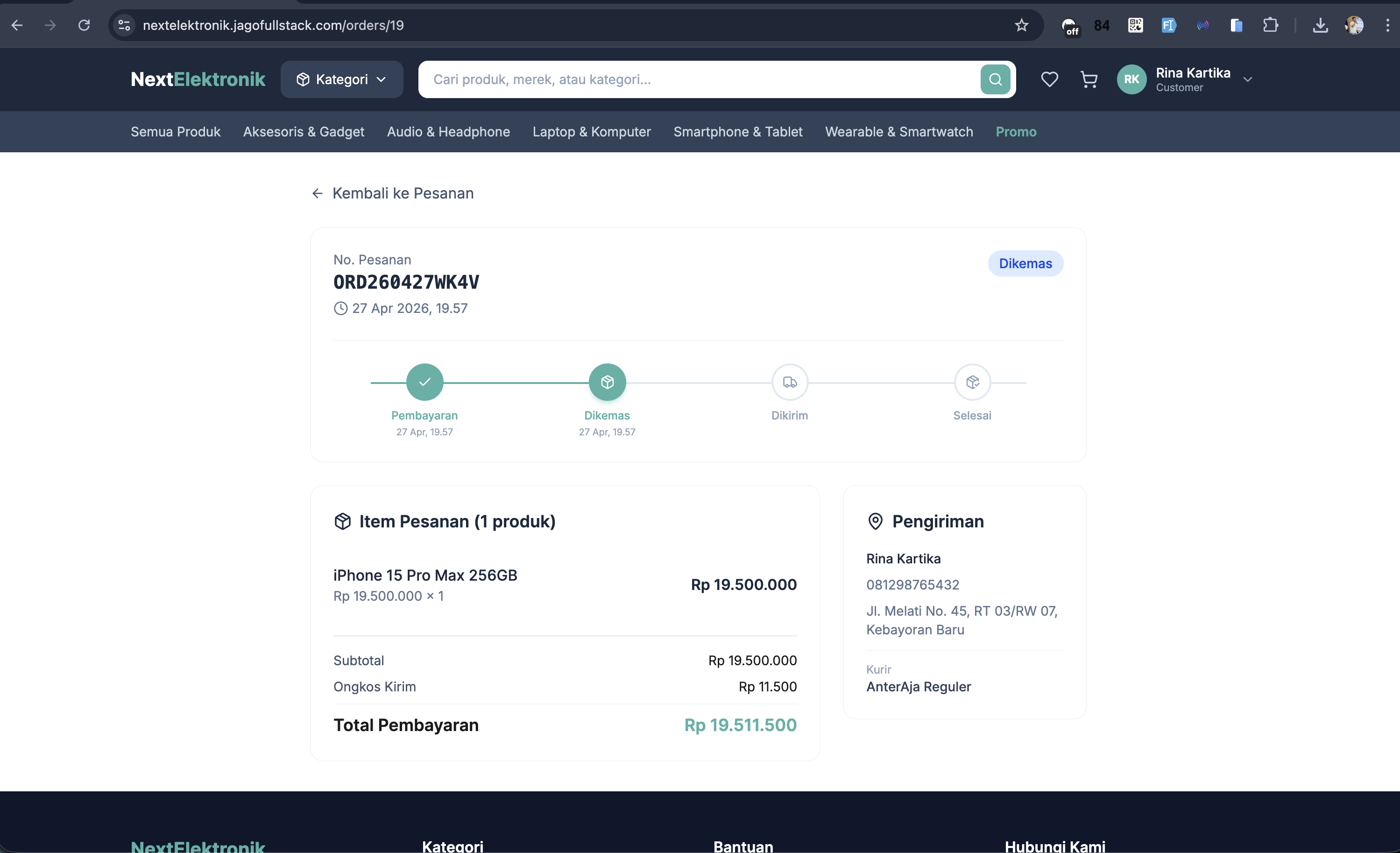Click the Dikirim truck step icon
The height and width of the screenshot is (853, 1400).
[790, 382]
